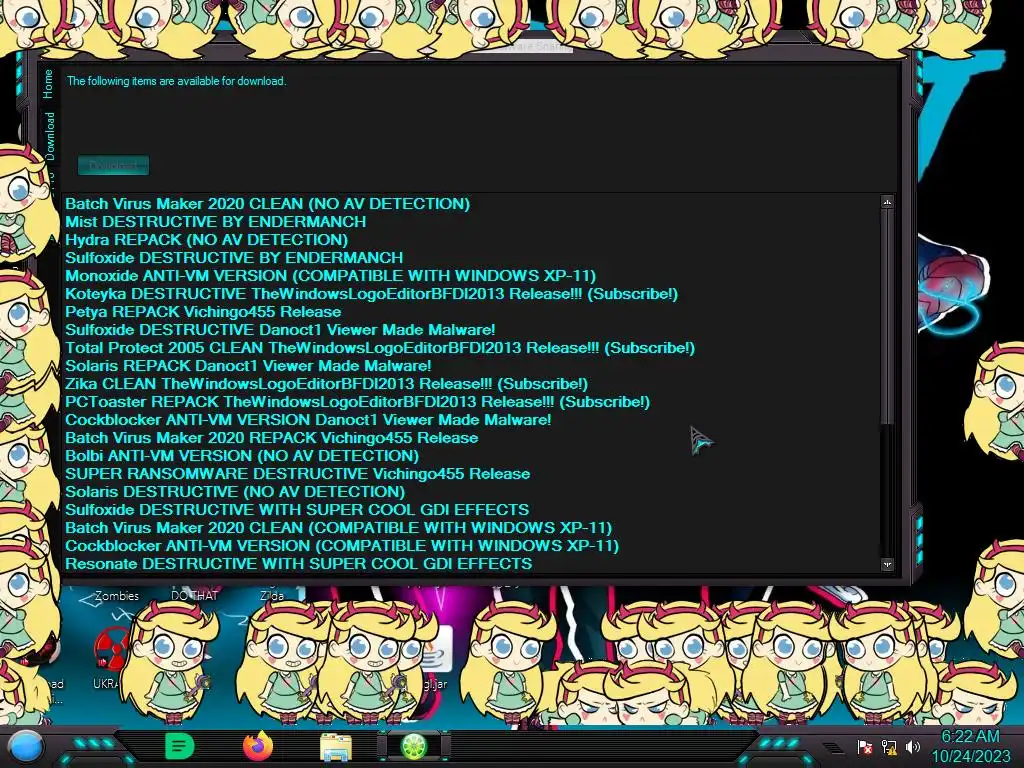Switch to the lime-icon running app on taskbar
This screenshot has width=1024, height=768.
(413, 746)
